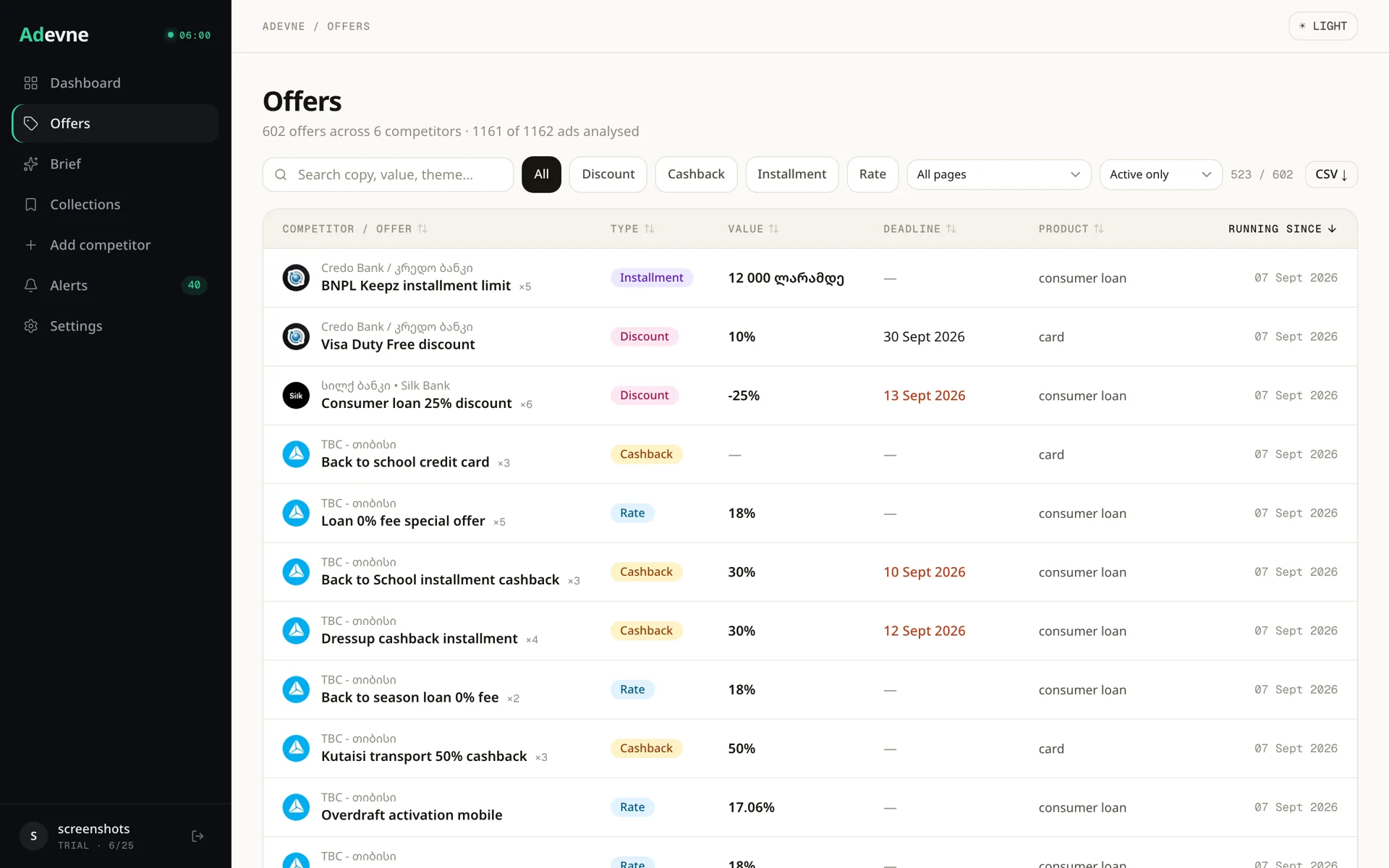Image resolution: width=1389 pixels, height=868 pixels.
Task: Click TBC logo on Back to season loan row
Action: coord(296,689)
